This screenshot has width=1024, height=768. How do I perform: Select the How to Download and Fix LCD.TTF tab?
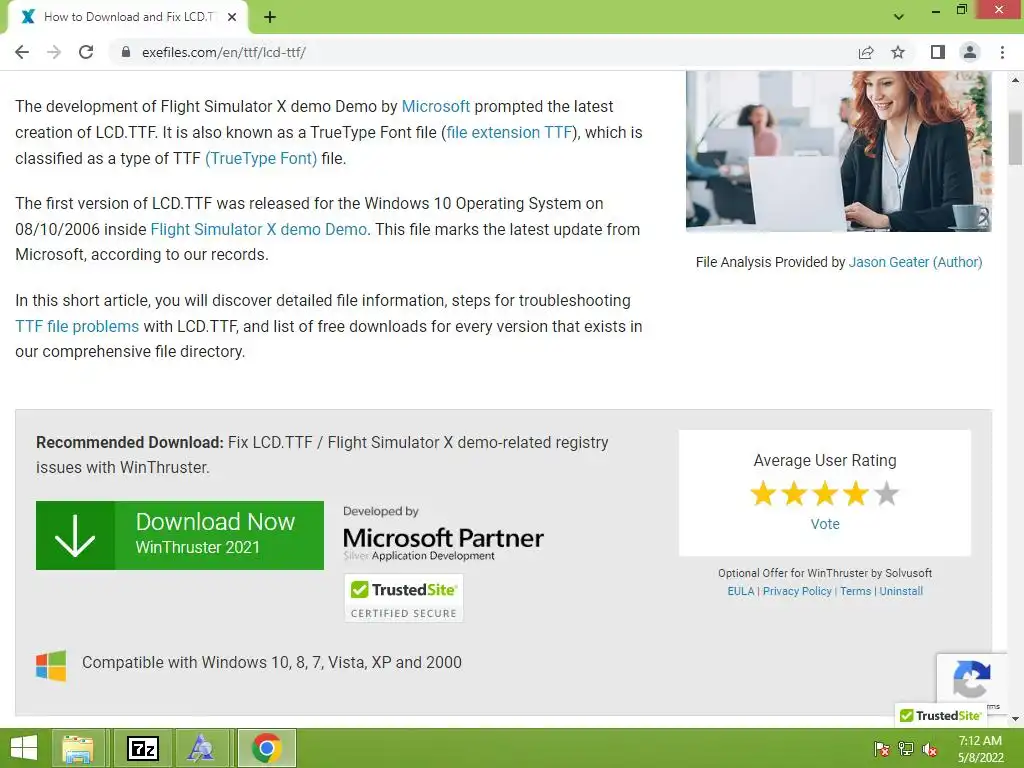[129, 17]
